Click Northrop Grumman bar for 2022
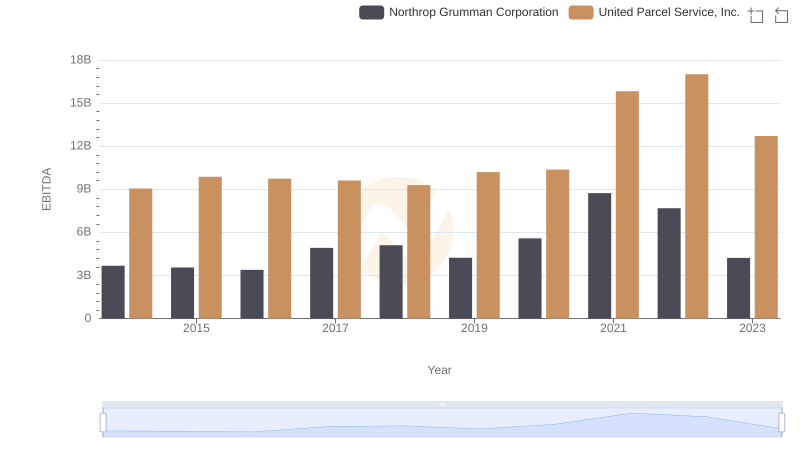This screenshot has height=461, width=800. (669, 263)
